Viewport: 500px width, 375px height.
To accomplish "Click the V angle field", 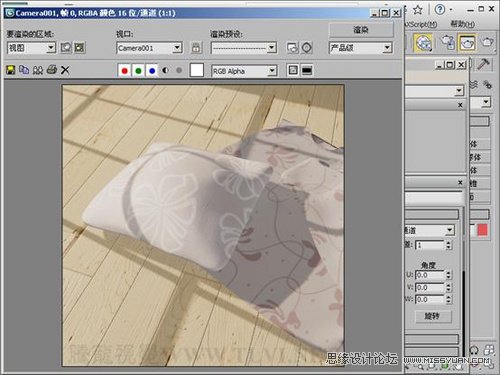I will click(430, 287).
